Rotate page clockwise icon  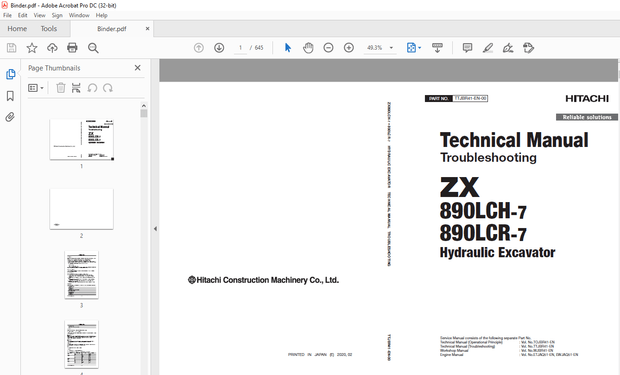(x=108, y=88)
